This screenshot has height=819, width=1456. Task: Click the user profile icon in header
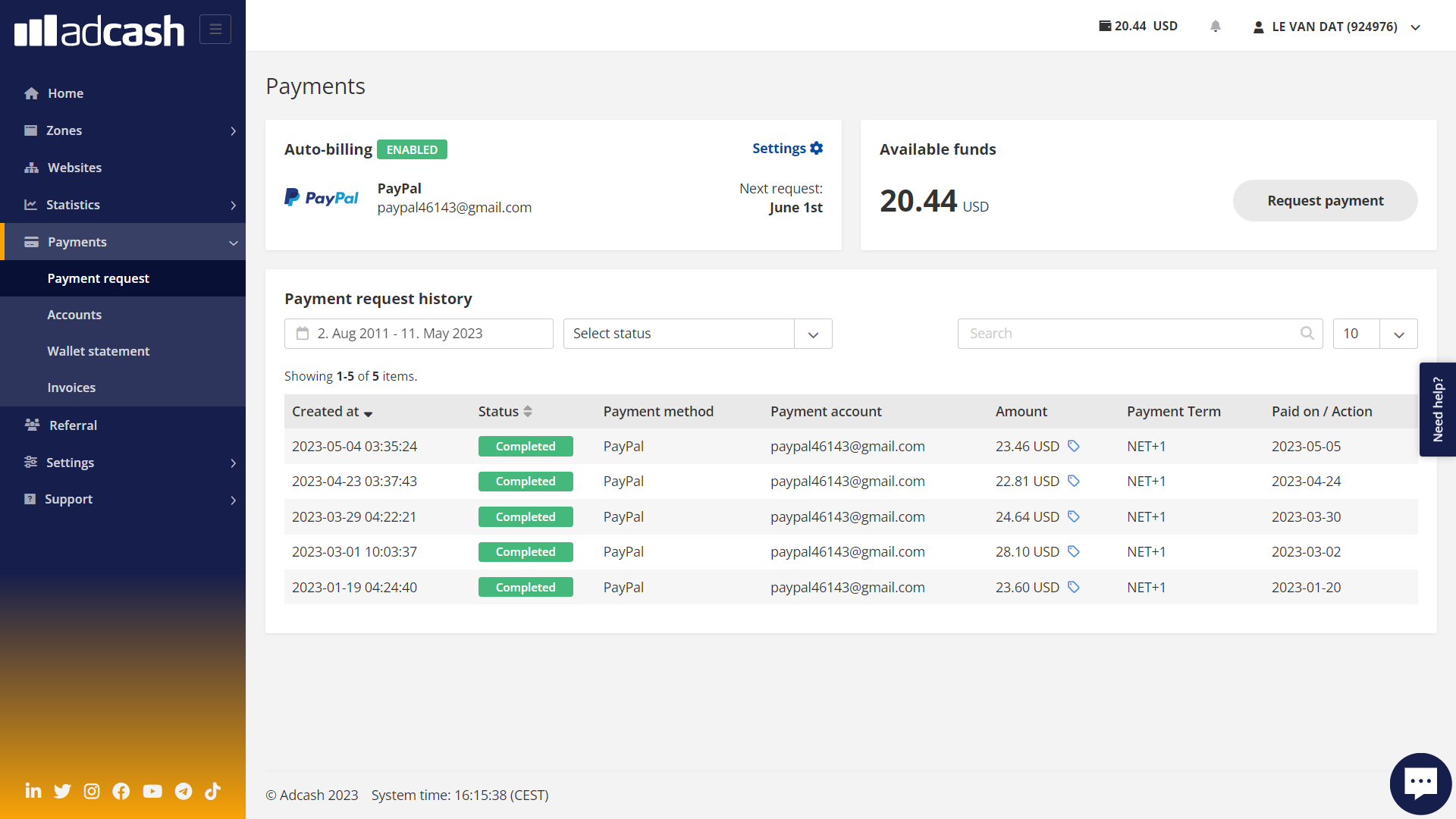coord(1259,27)
